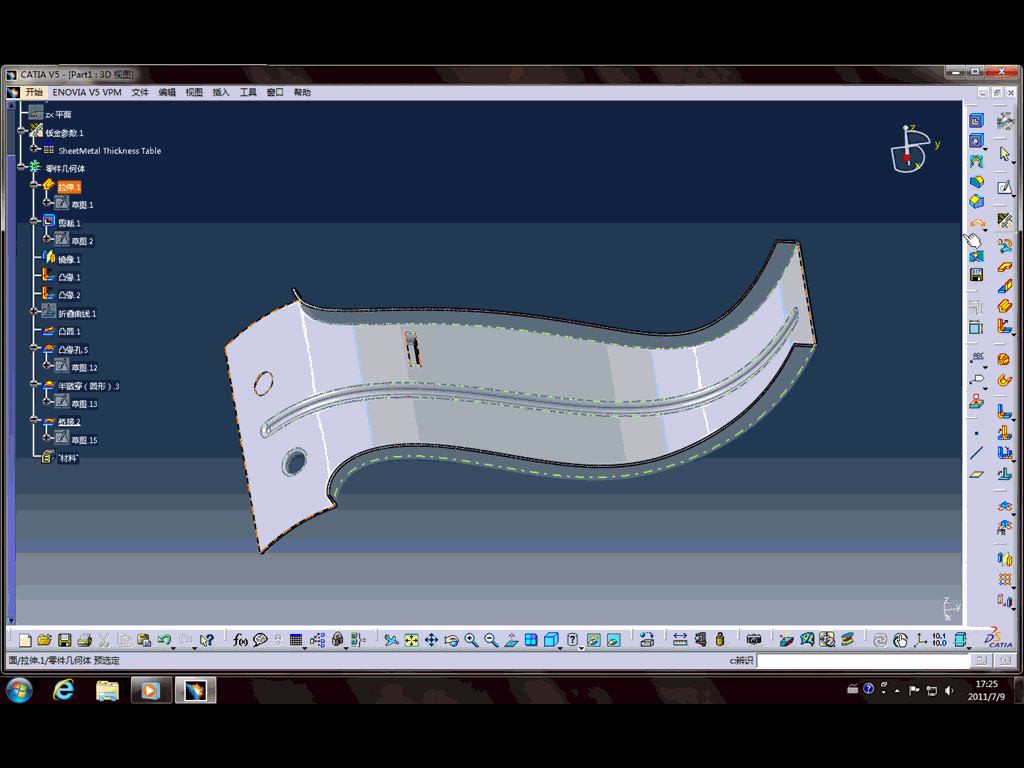Select 凸圆.1 in the tree
The image size is (1024, 768).
point(69,332)
